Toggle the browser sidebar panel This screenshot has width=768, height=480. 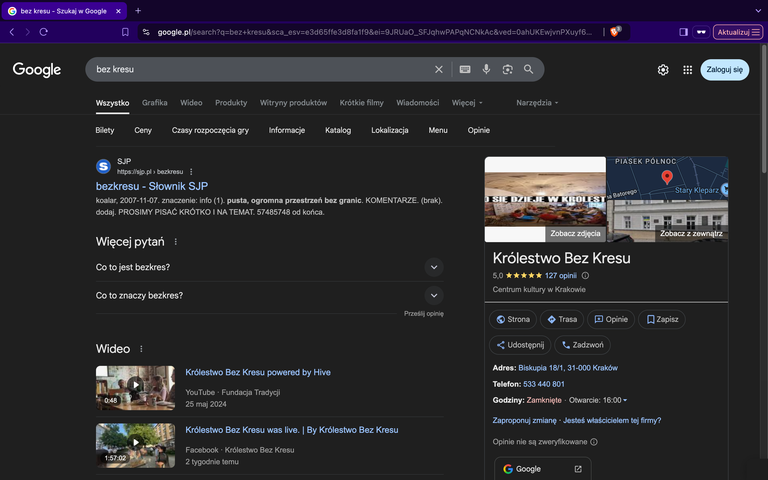683,32
